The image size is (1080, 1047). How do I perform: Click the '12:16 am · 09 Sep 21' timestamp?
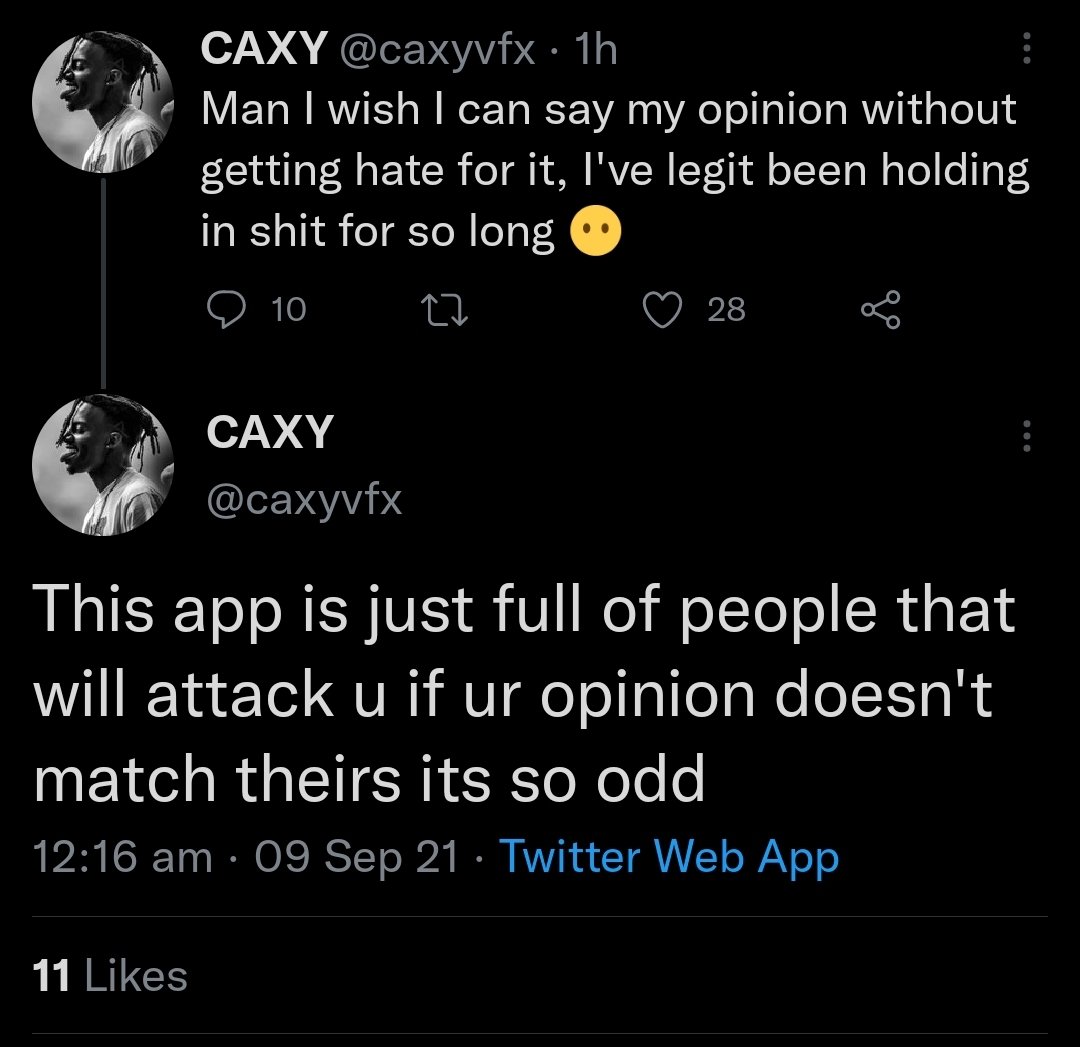[x=246, y=857]
